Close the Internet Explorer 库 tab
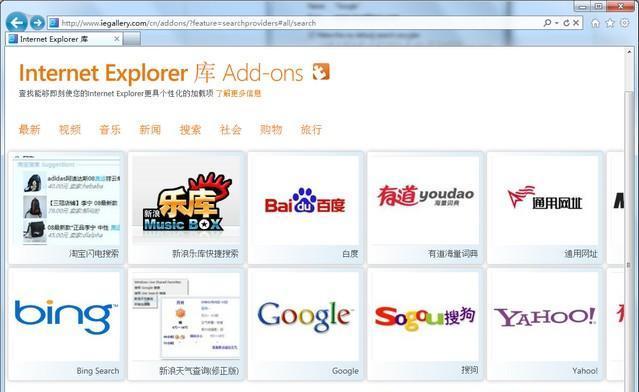Screen dimensions: 639x392 [117, 39]
